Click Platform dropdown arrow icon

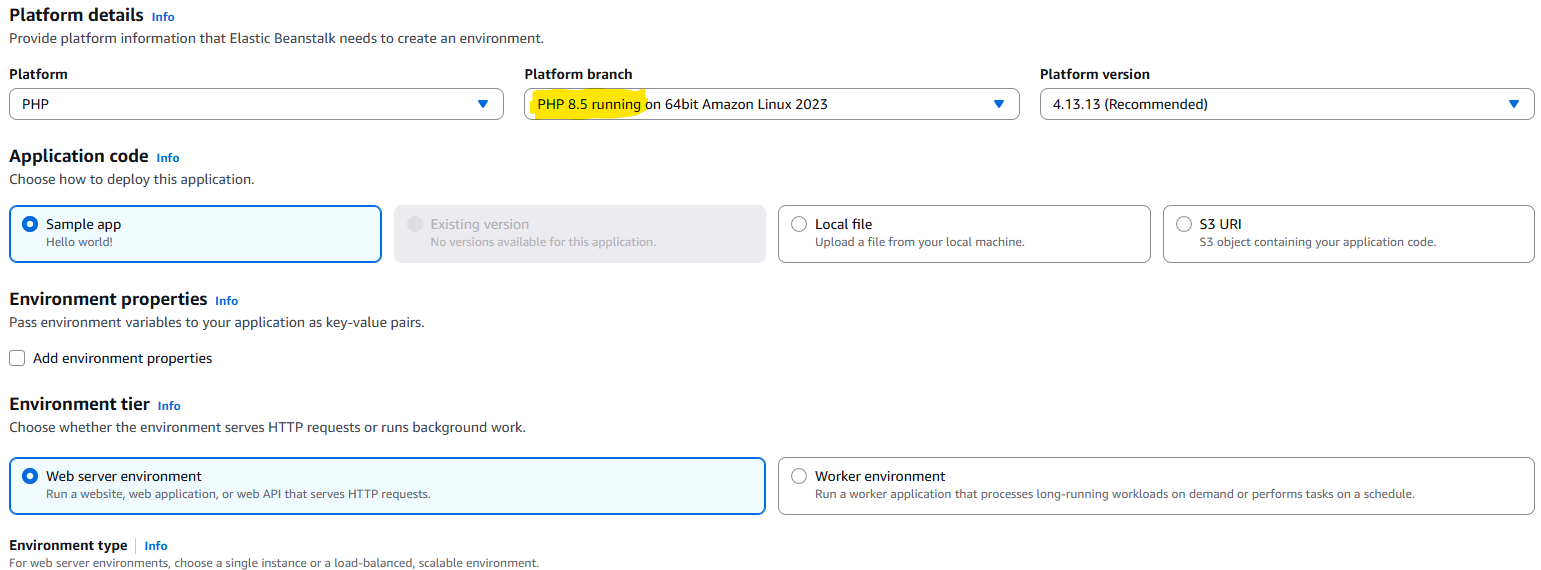pos(483,104)
